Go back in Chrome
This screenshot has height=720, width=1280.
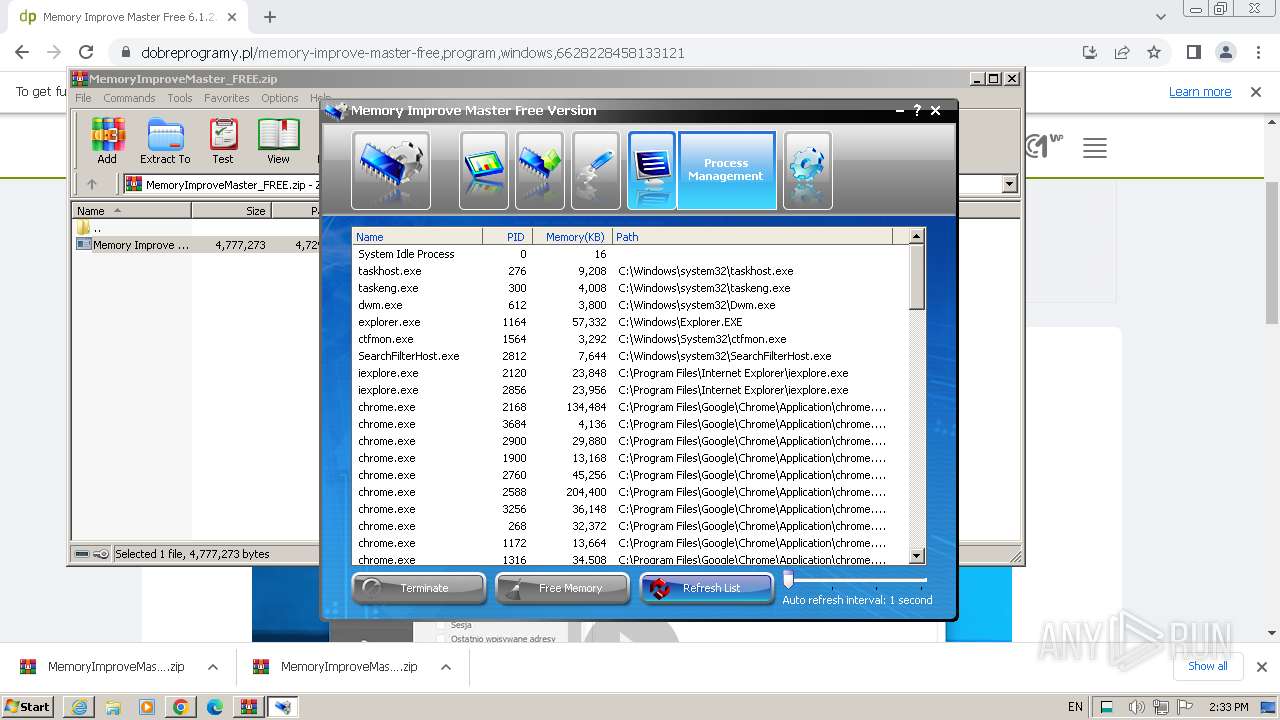(x=22, y=52)
